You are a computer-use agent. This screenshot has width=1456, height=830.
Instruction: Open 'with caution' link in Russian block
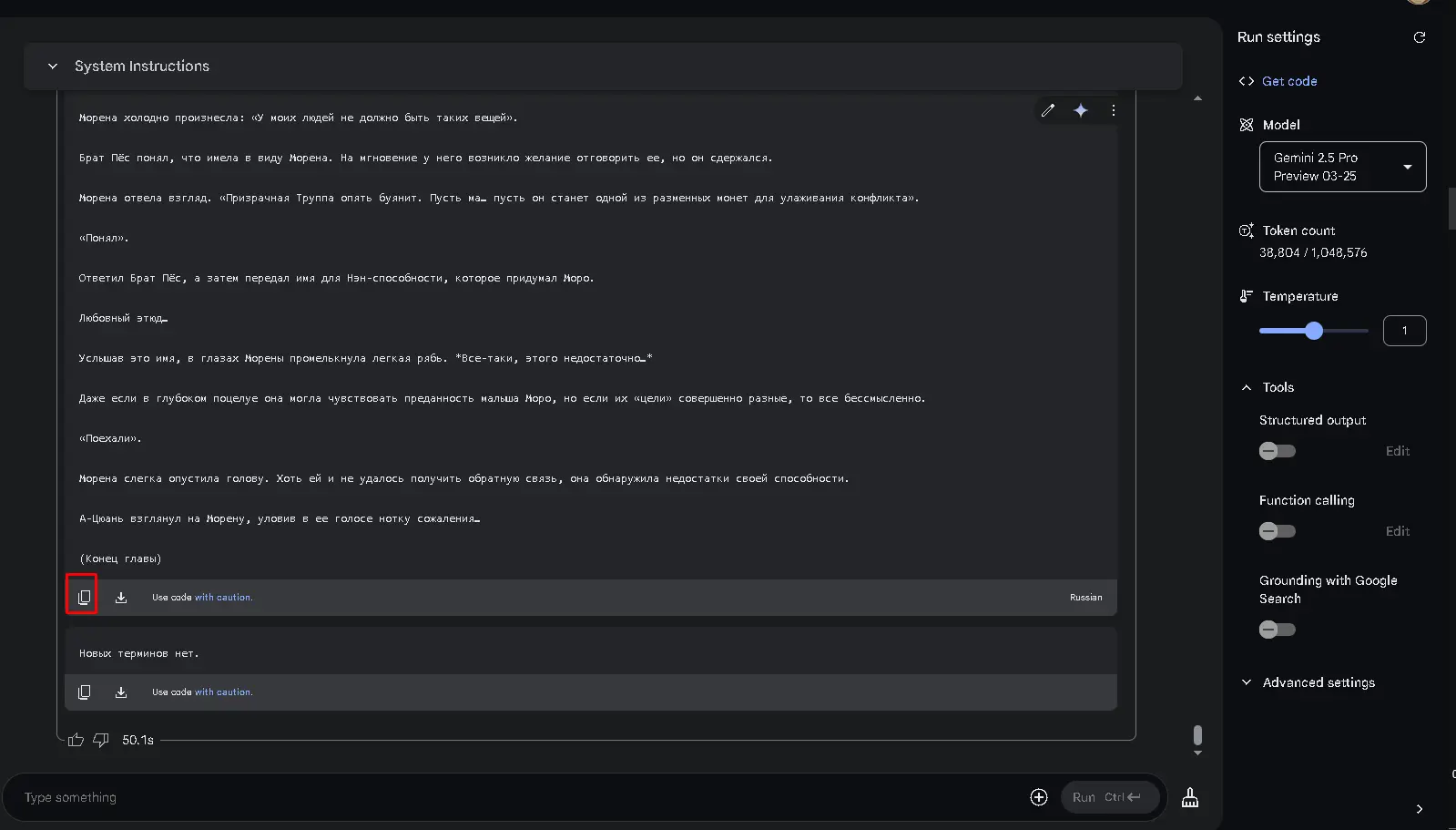tap(223, 598)
